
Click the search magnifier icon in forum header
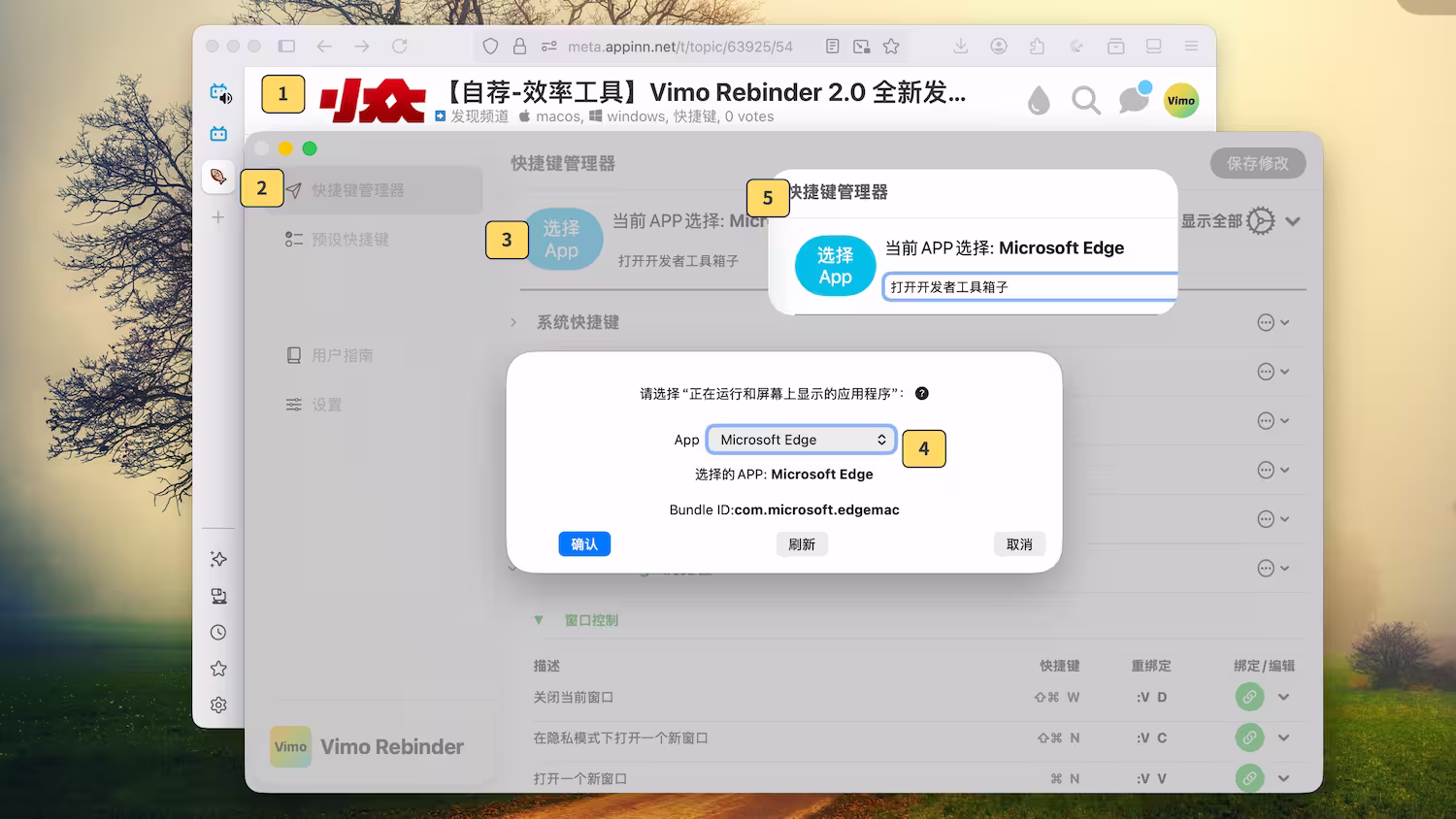pyautogui.click(x=1086, y=101)
